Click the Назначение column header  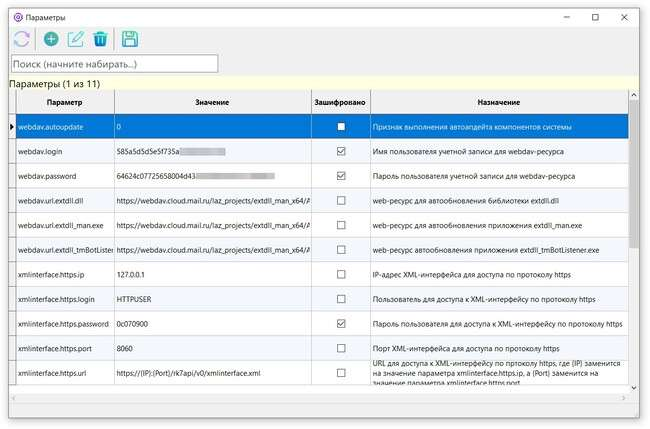click(x=497, y=103)
